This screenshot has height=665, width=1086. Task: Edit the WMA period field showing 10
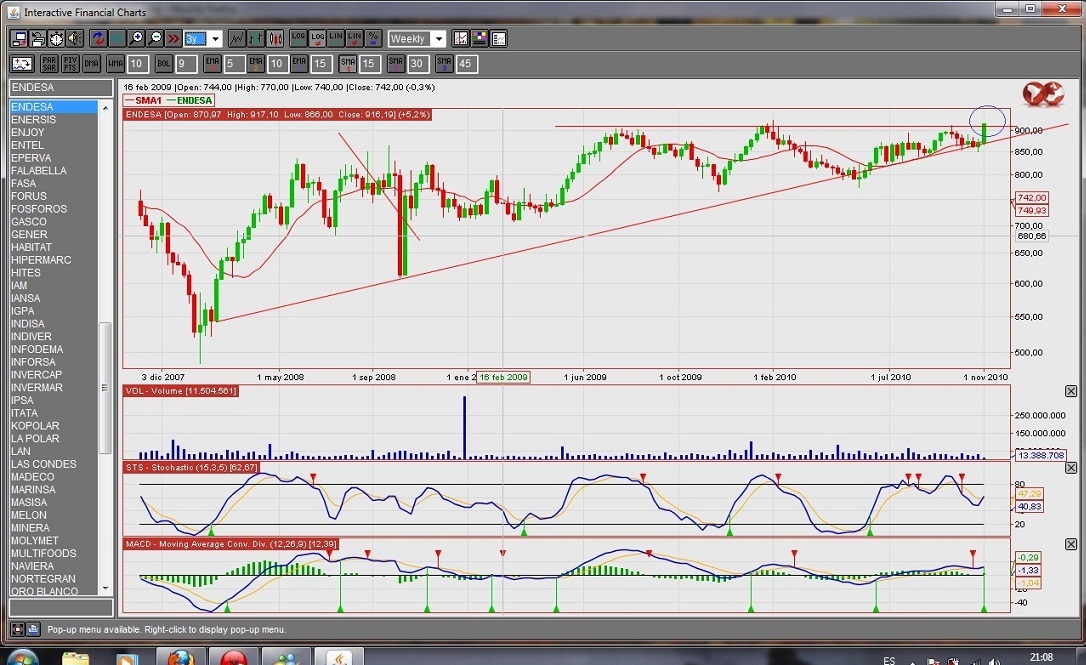pyautogui.click(x=138, y=64)
